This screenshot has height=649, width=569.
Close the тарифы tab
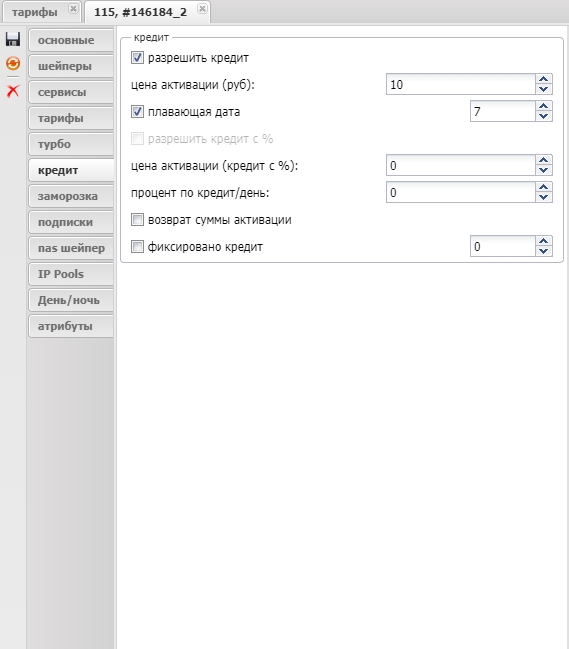pos(73,8)
